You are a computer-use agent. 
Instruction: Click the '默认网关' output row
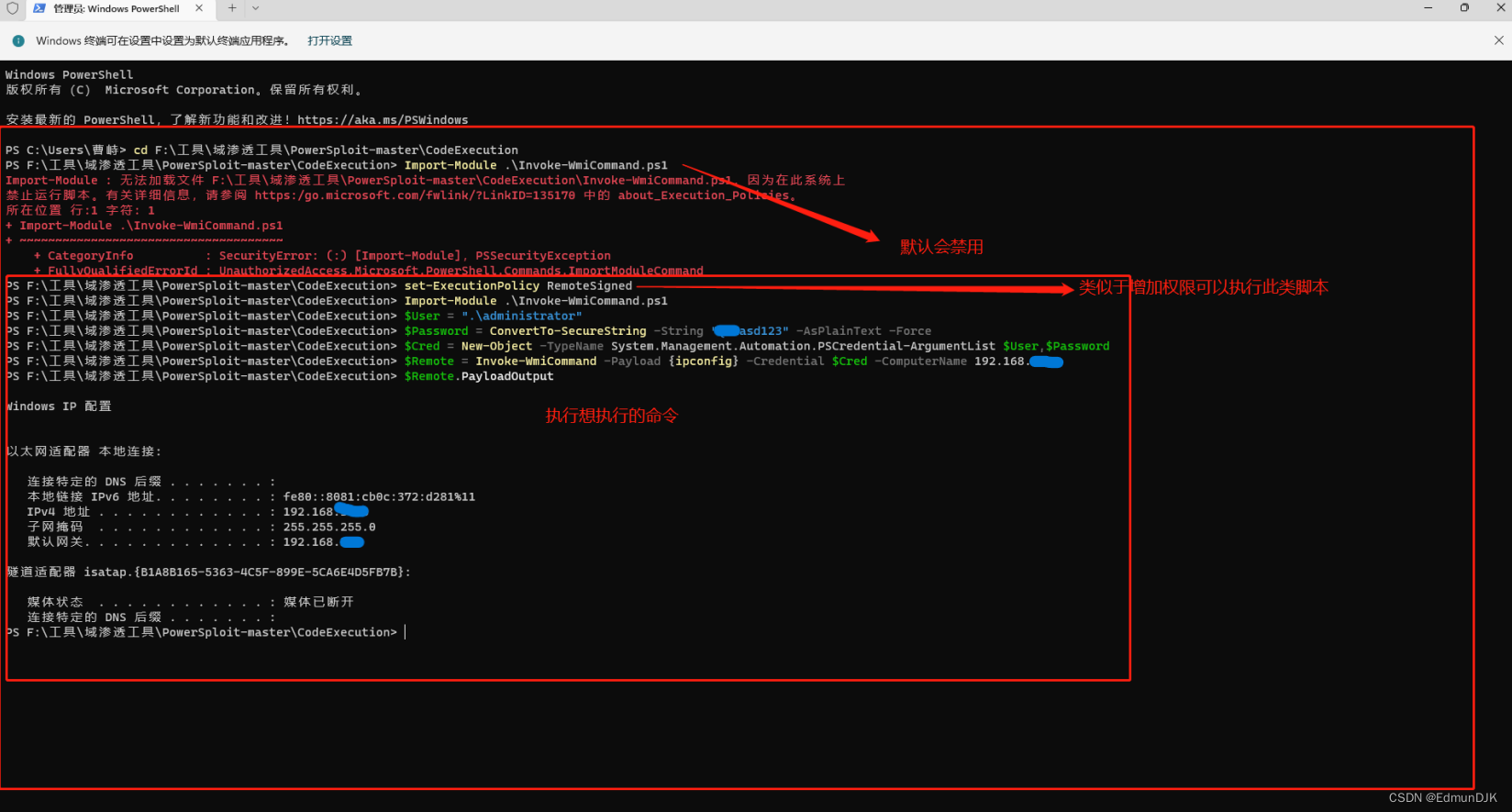point(195,542)
